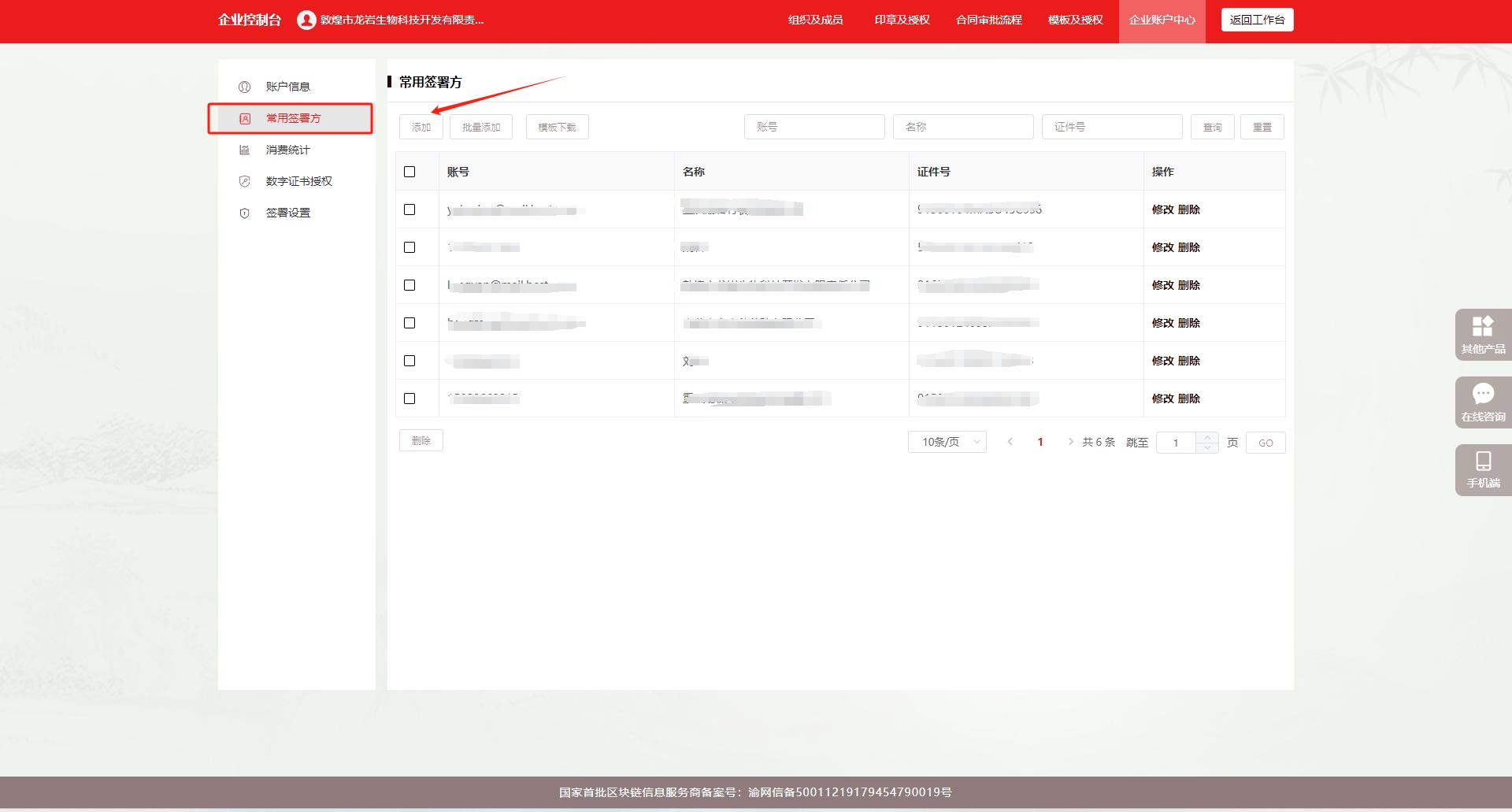
Task: Focus the 账号 search input field
Action: 814,127
